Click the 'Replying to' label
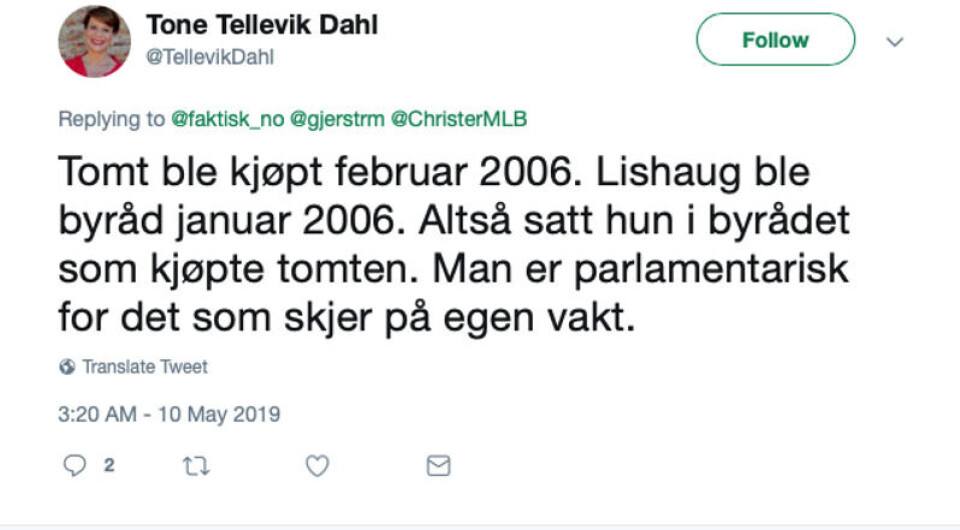This screenshot has height=530, width=960. coord(111,119)
